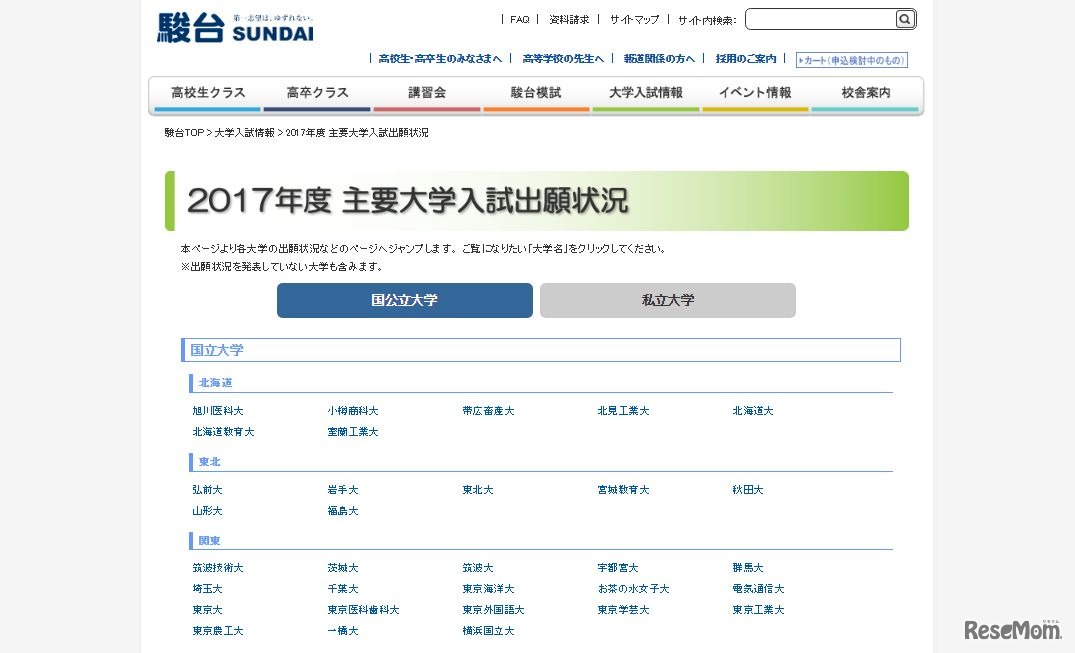Open the 駿台模試 menu item

click(x=536, y=92)
